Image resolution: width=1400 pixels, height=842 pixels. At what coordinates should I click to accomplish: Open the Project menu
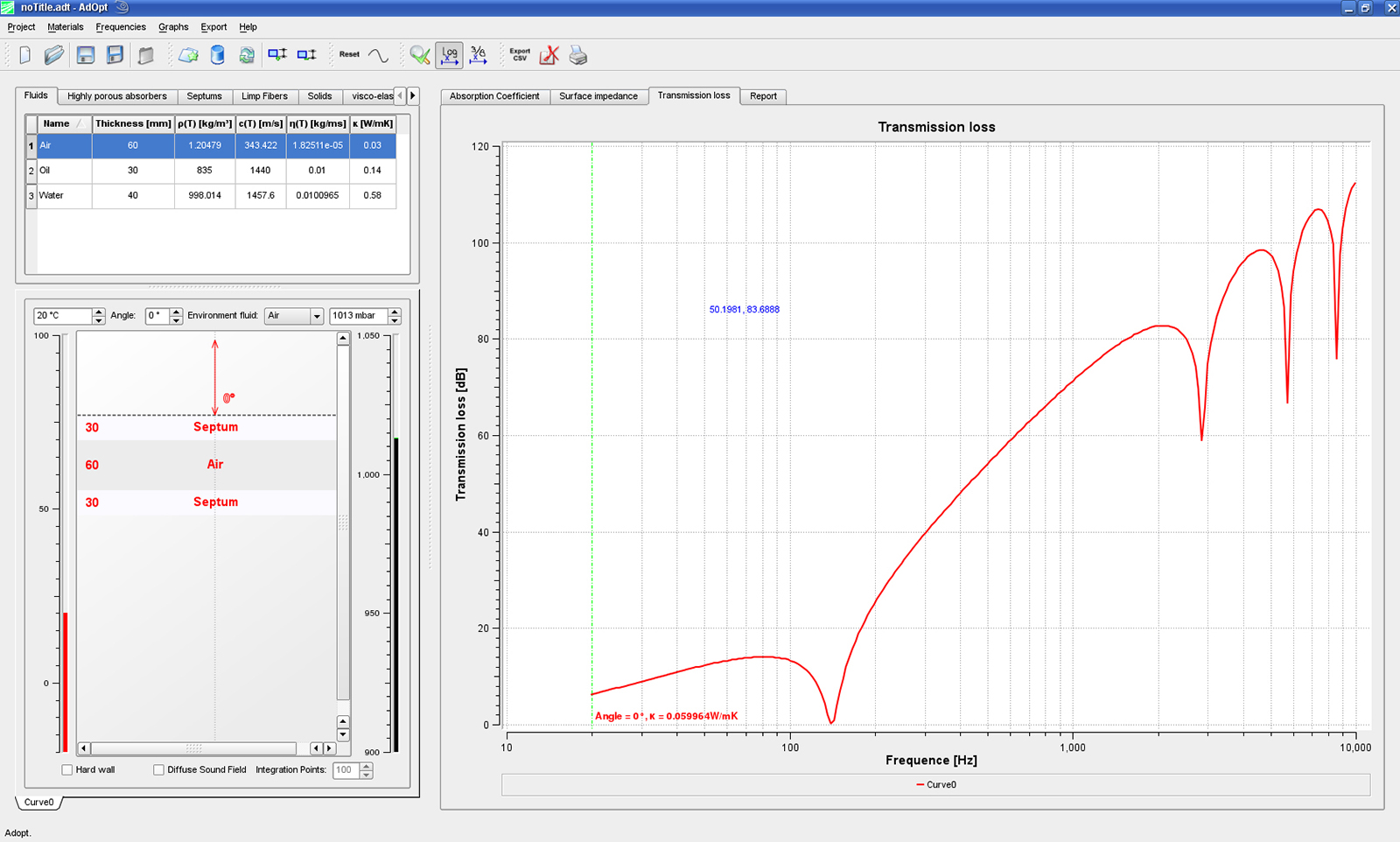pyautogui.click(x=21, y=27)
